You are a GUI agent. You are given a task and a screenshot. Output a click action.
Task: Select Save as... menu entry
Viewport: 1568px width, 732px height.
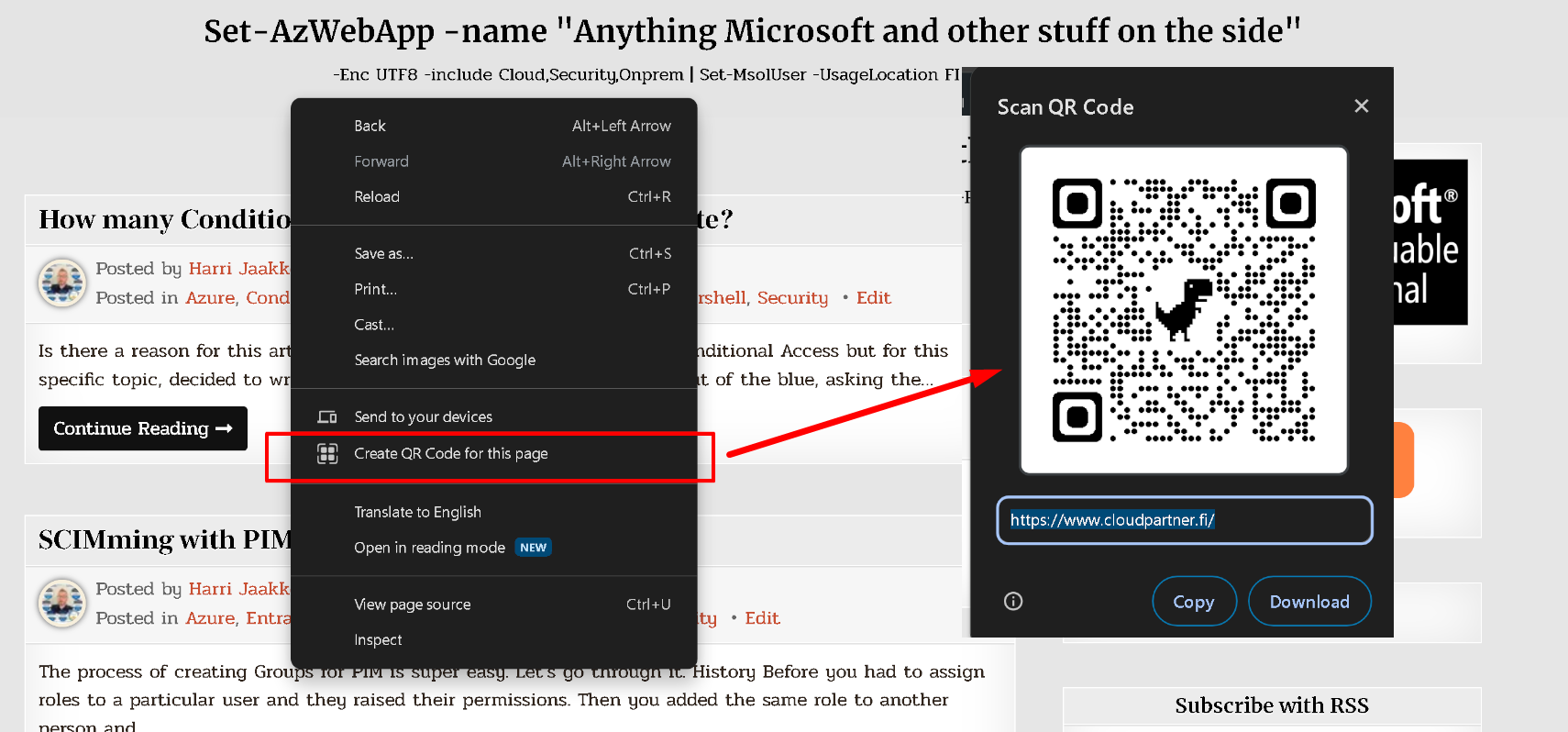pyautogui.click(x=383, y=253)
